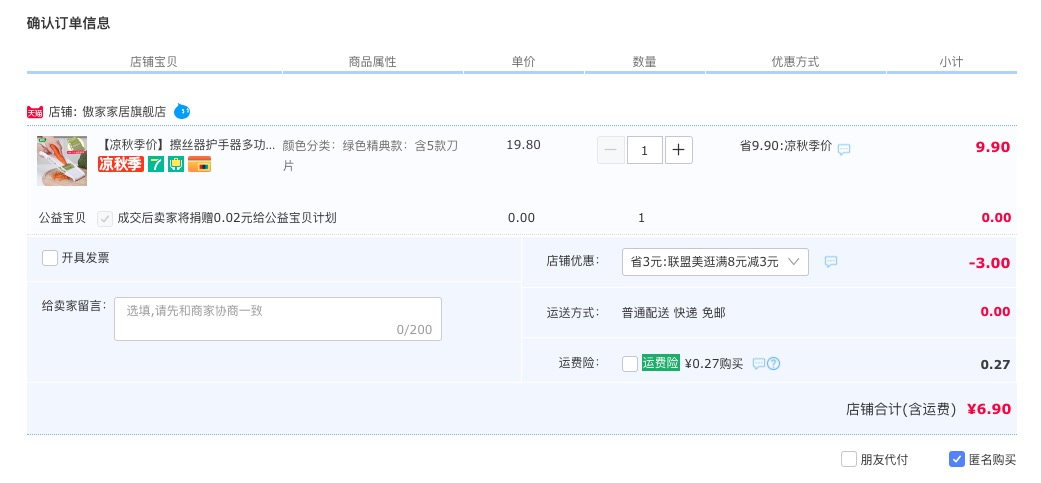Viewport: 1041px width, 483px height.
Task: Click the store discount amount -3.00
Action: point(989,263)
